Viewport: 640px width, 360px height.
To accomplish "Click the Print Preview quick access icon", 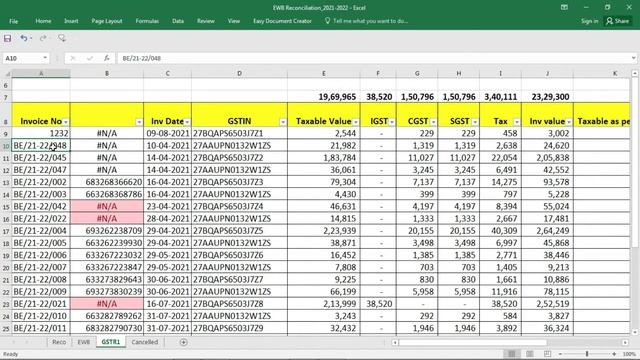I will (x=62, y=38).
